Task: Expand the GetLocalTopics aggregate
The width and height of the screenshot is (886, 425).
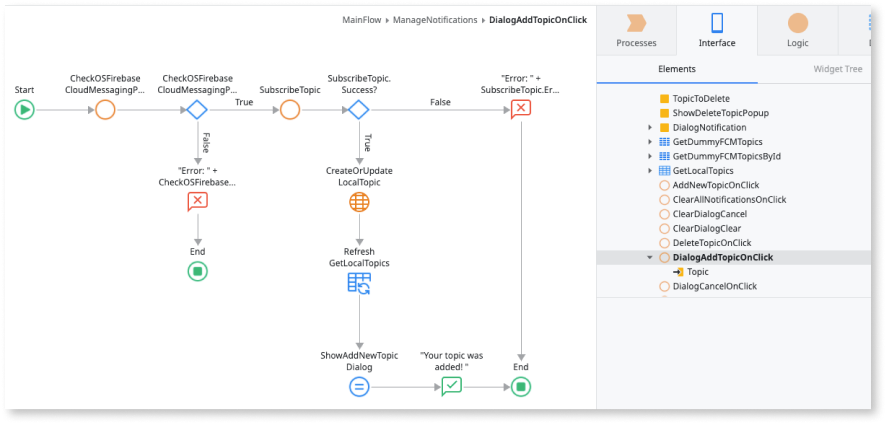Action: point(651,172)
